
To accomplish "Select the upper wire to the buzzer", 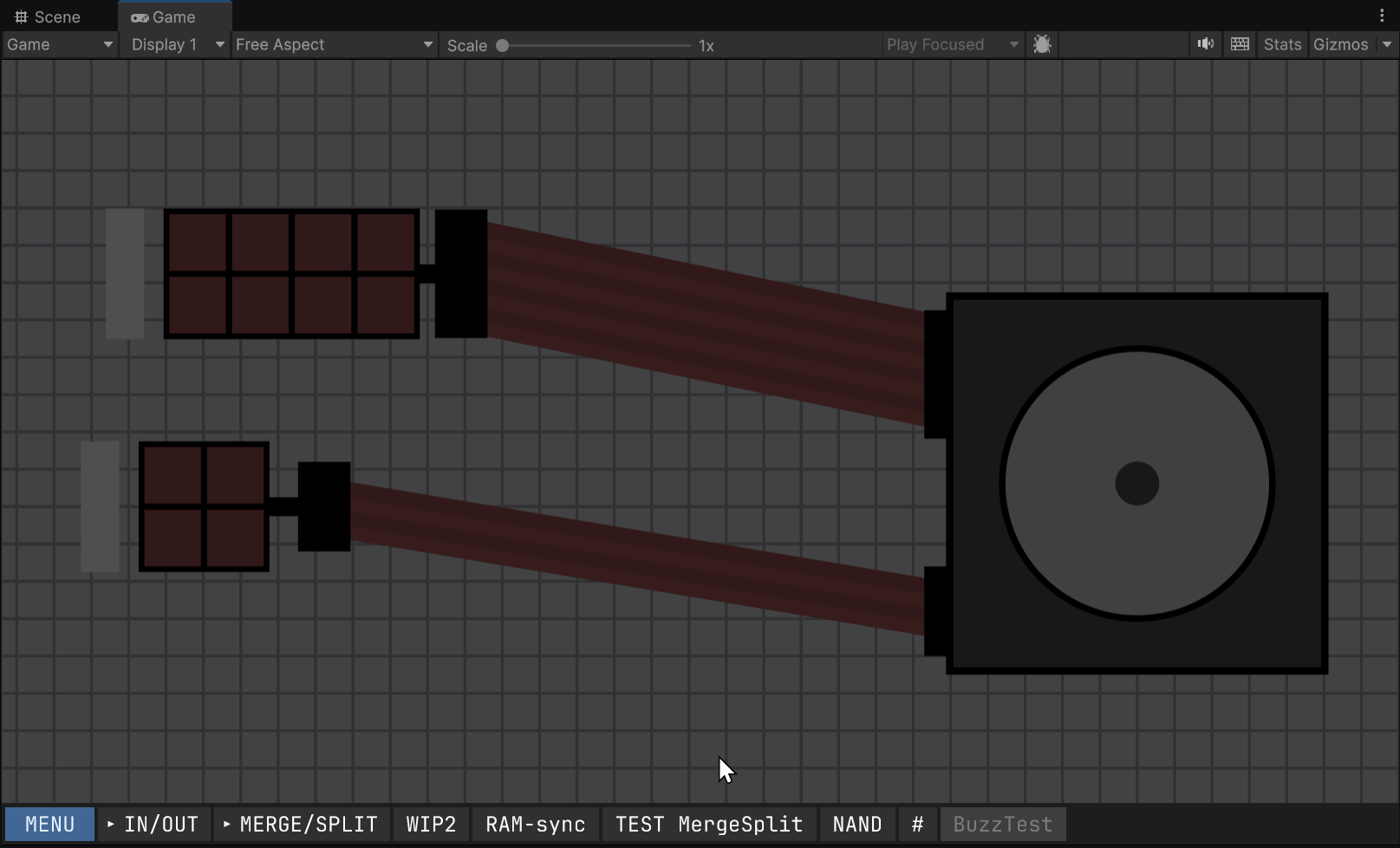I will click(x=706, y=323).
